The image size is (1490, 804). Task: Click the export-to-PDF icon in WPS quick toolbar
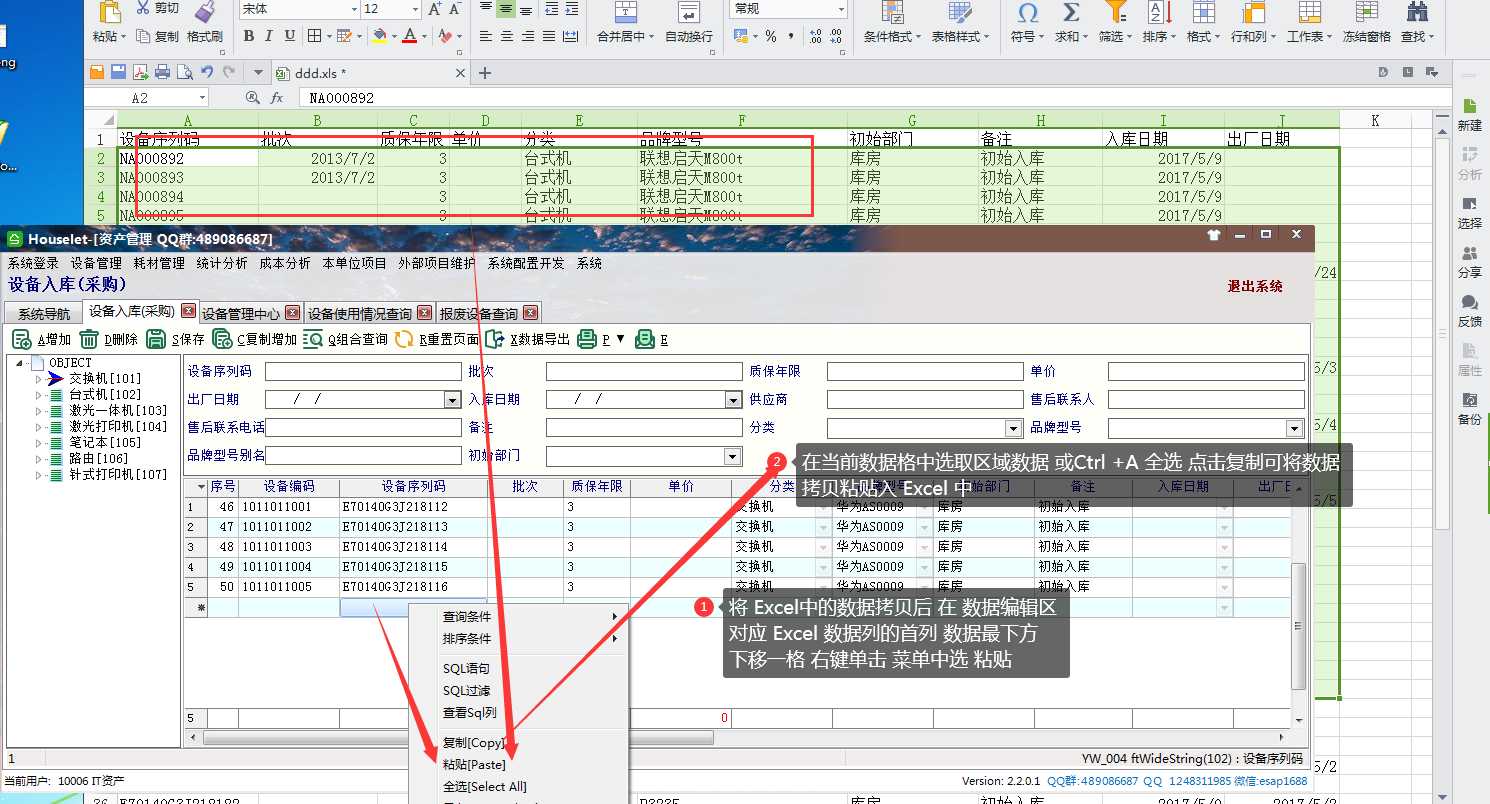pos(140,72)
